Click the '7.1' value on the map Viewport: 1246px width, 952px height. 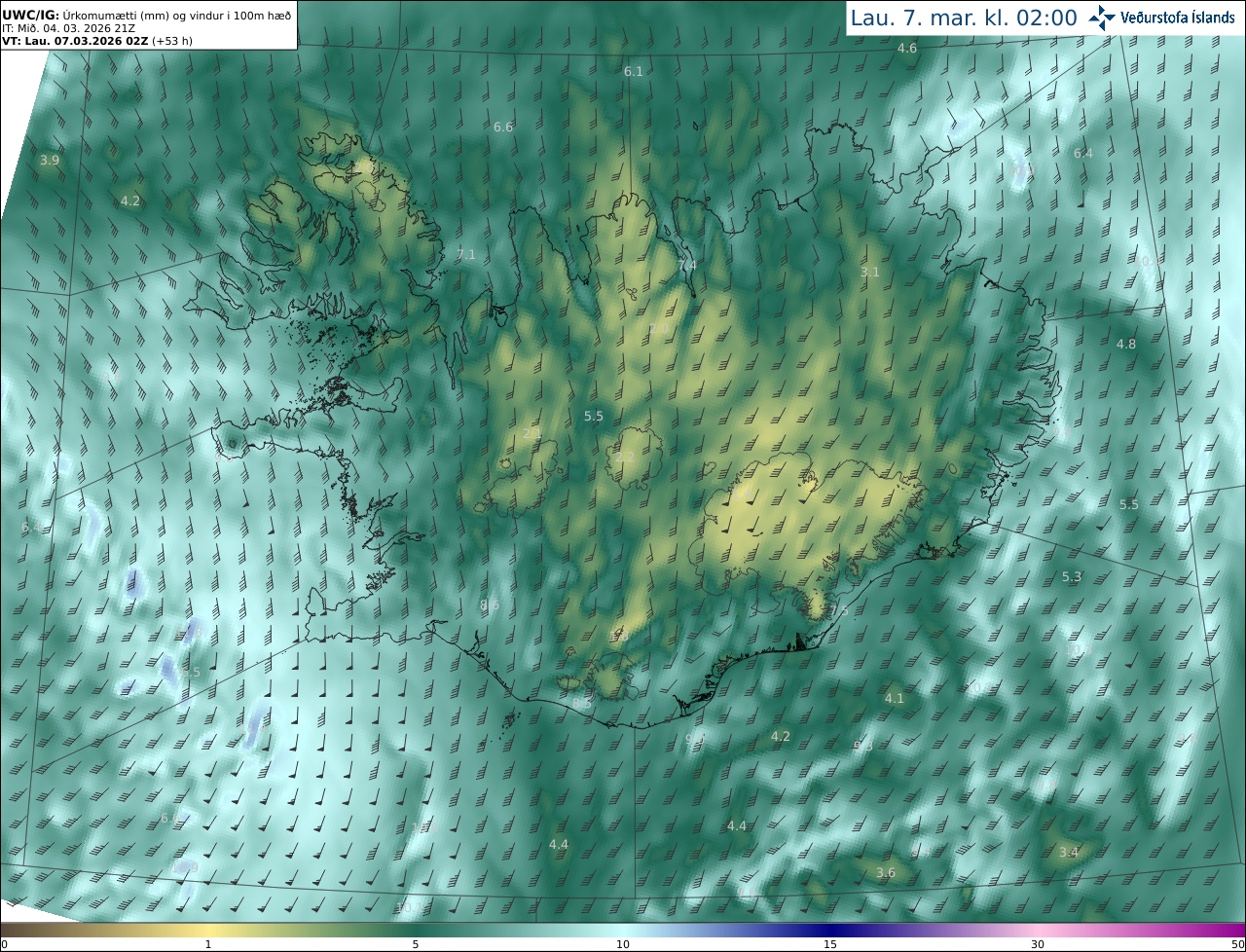tap(466, 255)
